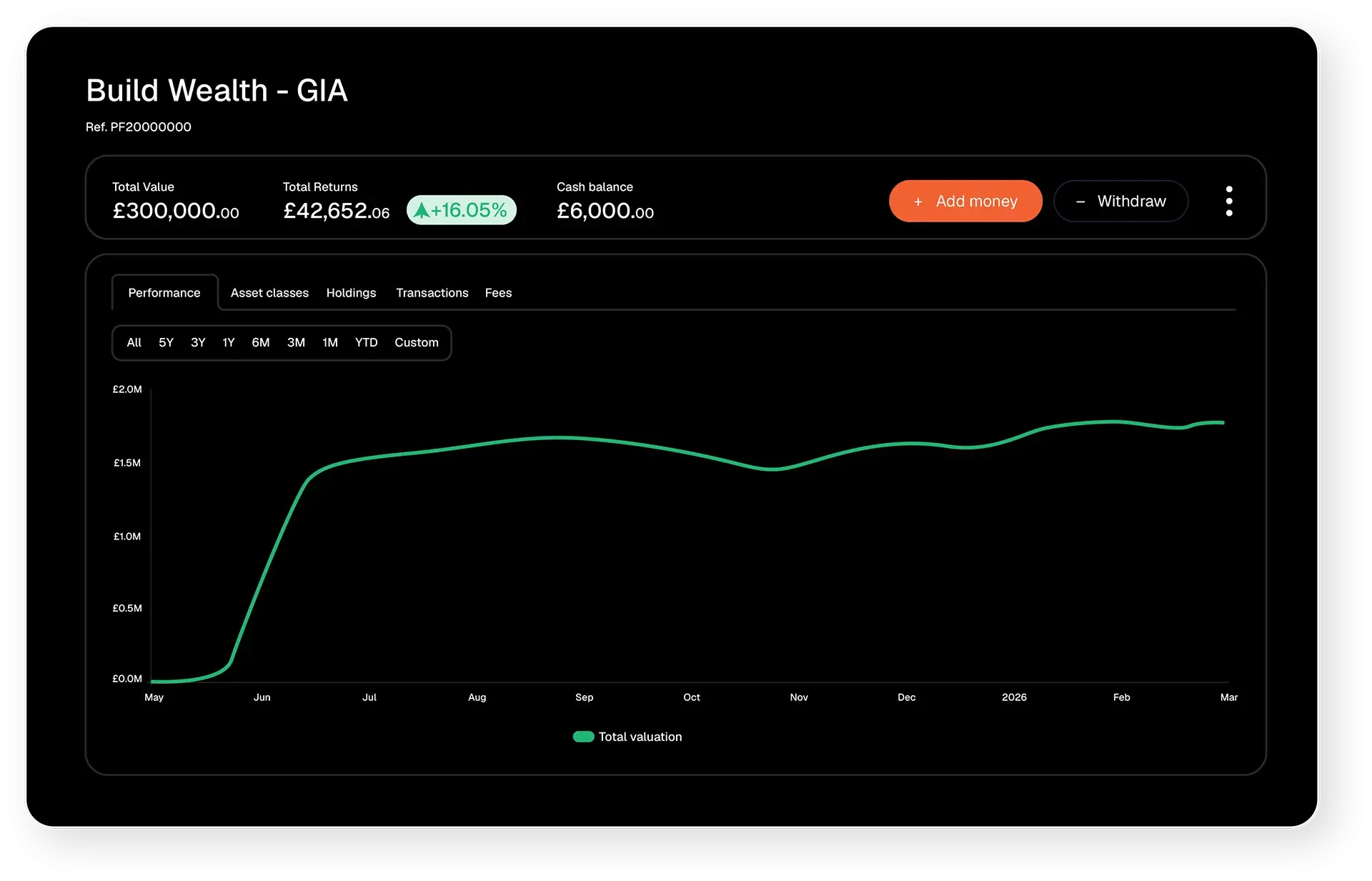
Task: Select the 5Y time range
Action: pos(166,342)
